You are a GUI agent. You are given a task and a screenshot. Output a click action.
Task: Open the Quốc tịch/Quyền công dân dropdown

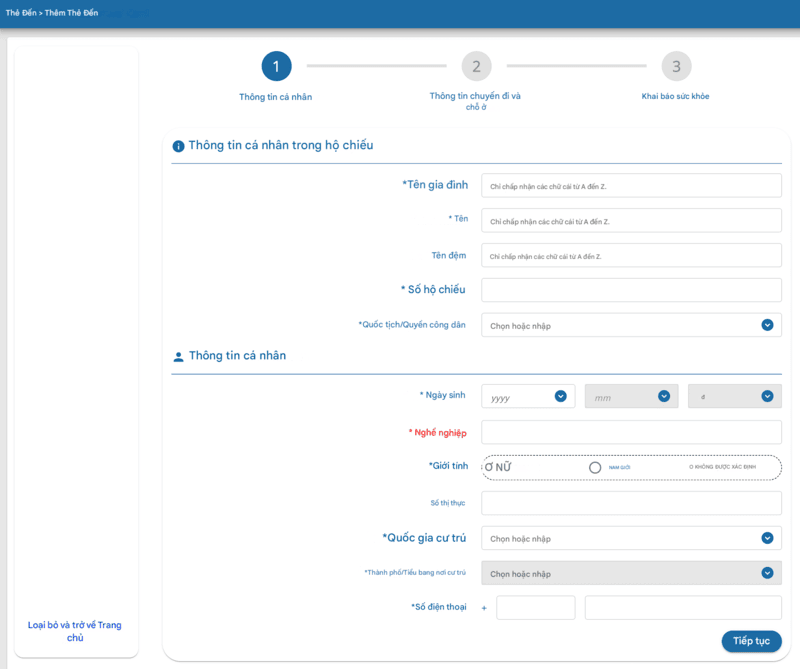point(631,325)
